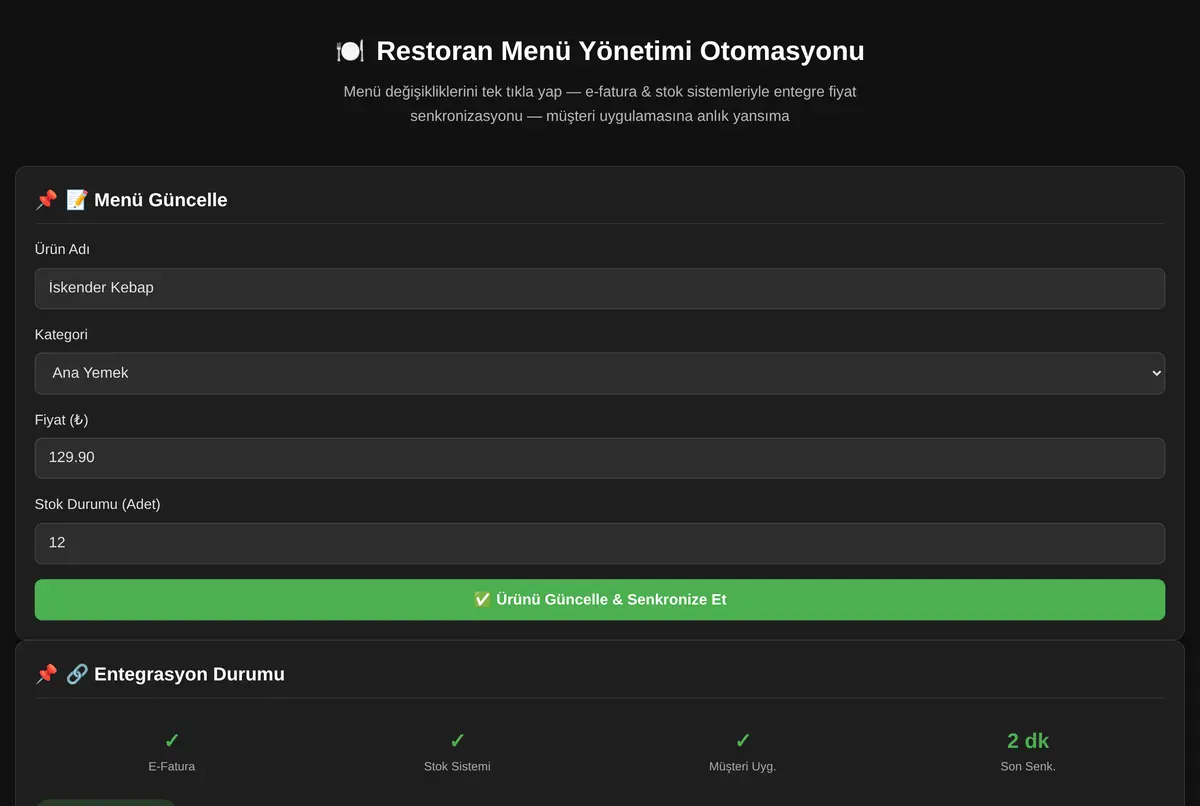This screenshot has width=1200, height=806.
Task: Click the plate icon in page title
Action: tap(350, 51)
